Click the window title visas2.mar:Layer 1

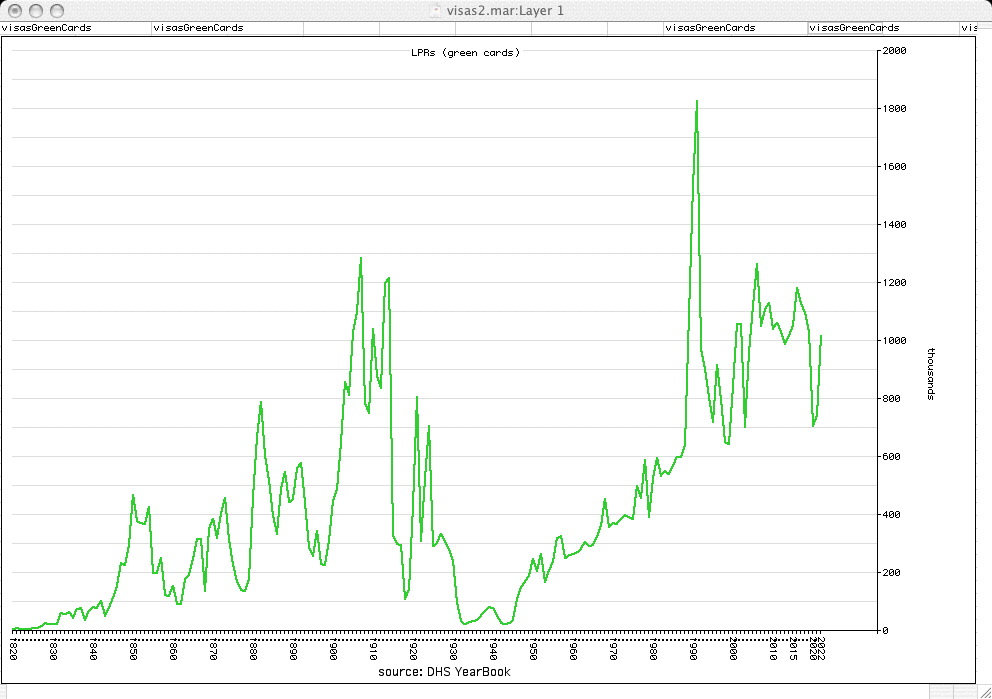[507, 10]
